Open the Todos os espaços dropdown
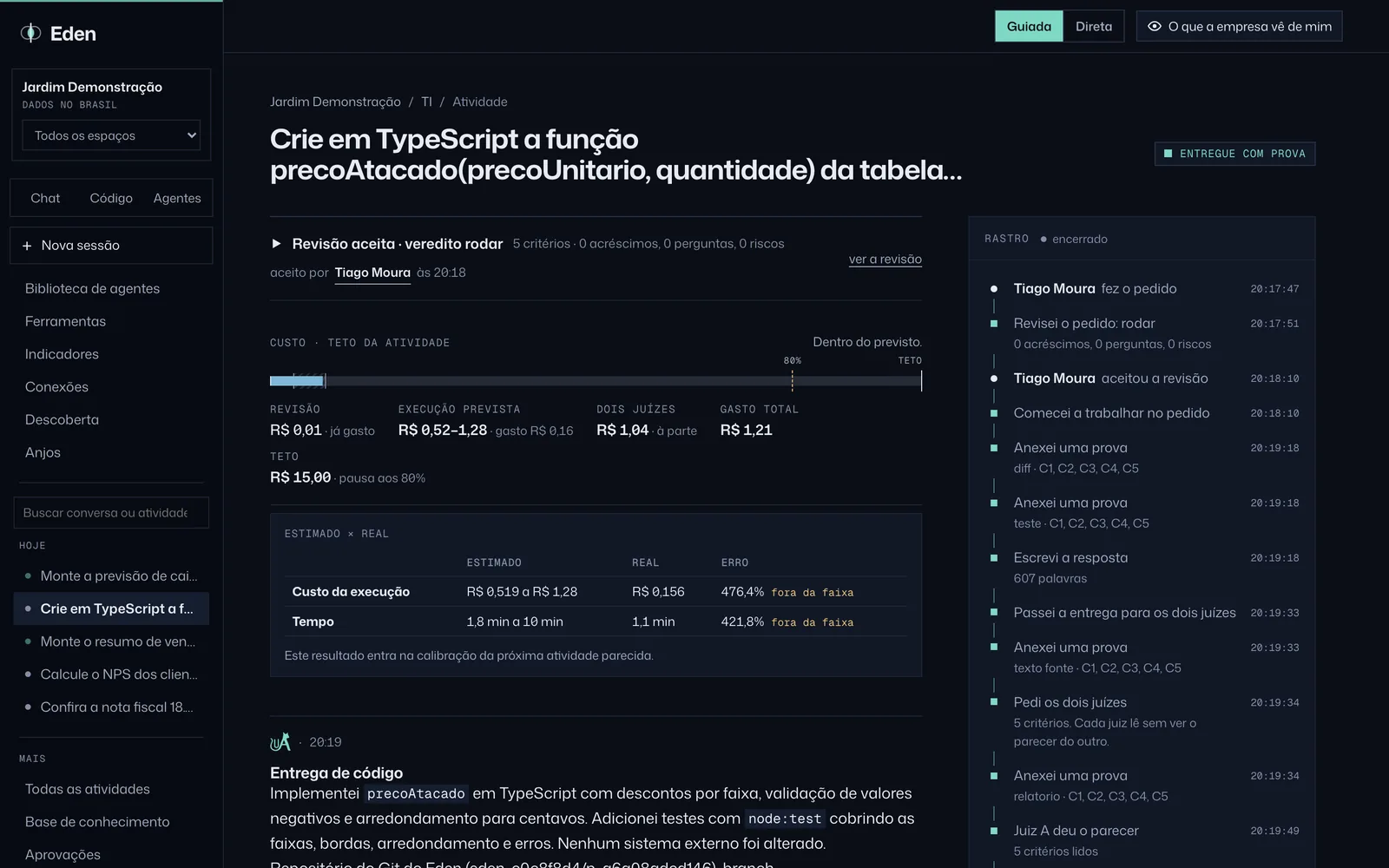Viewport: 1389px width, 868px height. pyautogui.click(x=111, y=135)
